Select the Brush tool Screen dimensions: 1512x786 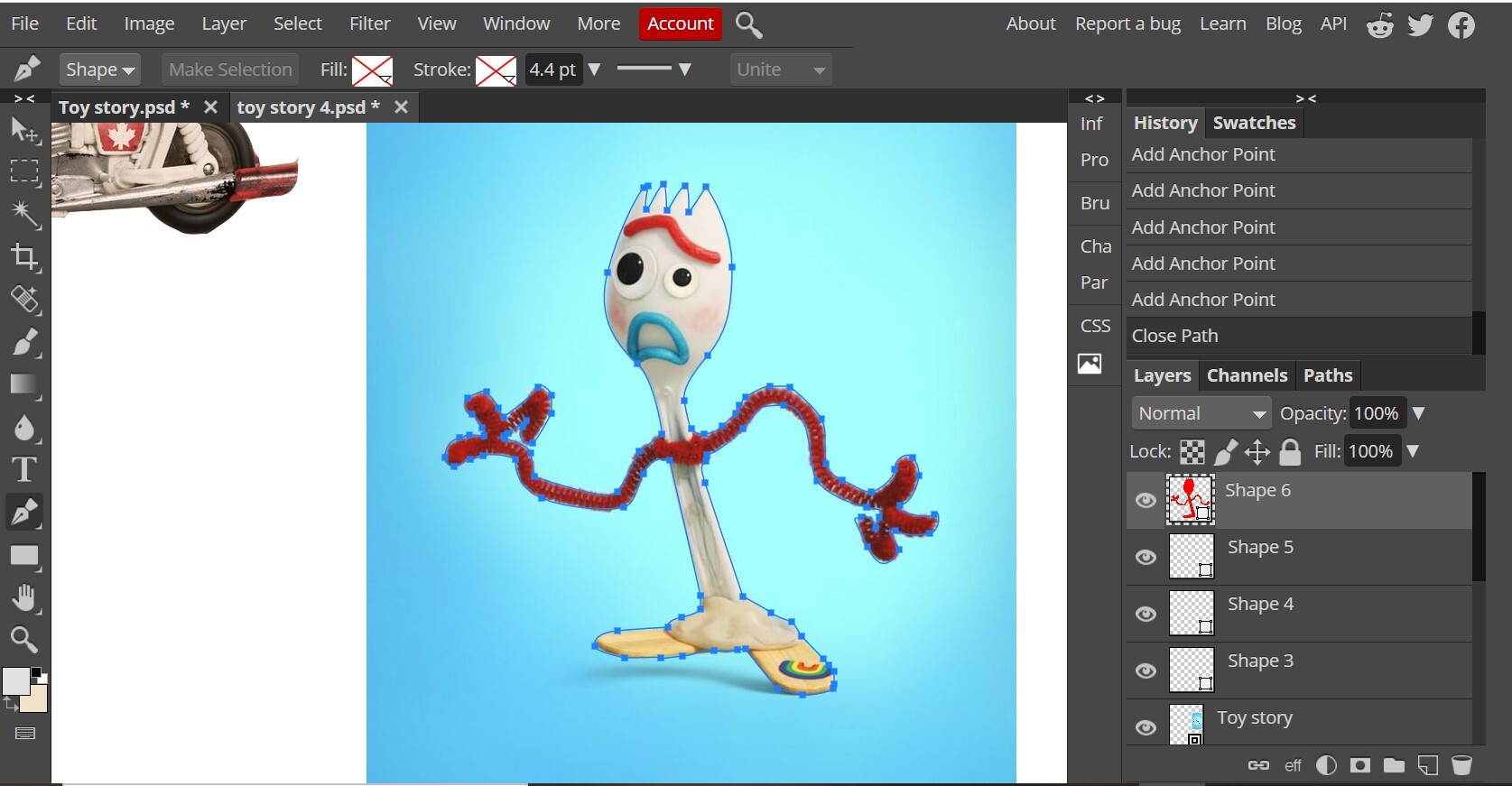[24, 343]
